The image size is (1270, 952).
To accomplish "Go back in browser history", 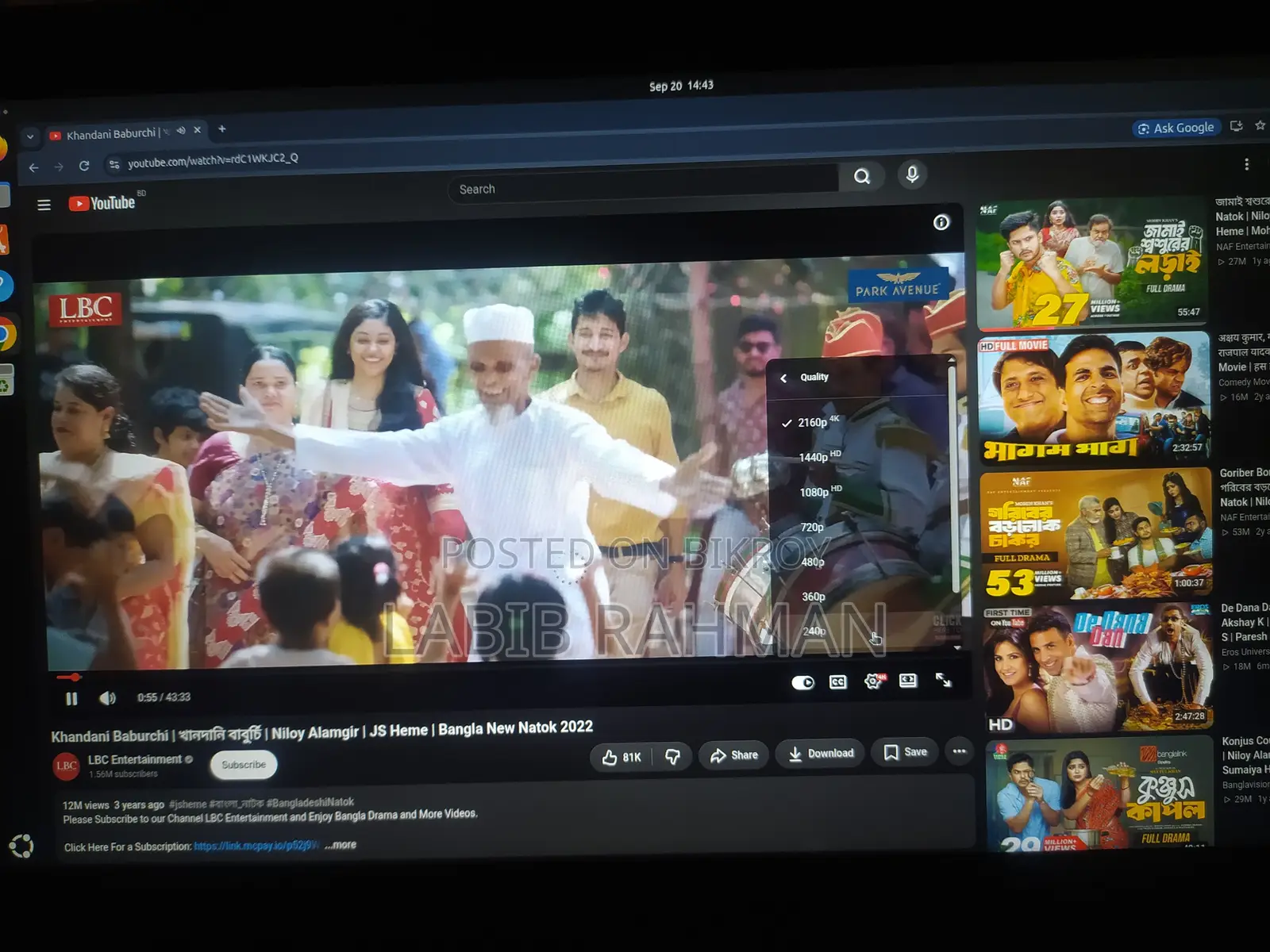I will (x=33, y=167).
